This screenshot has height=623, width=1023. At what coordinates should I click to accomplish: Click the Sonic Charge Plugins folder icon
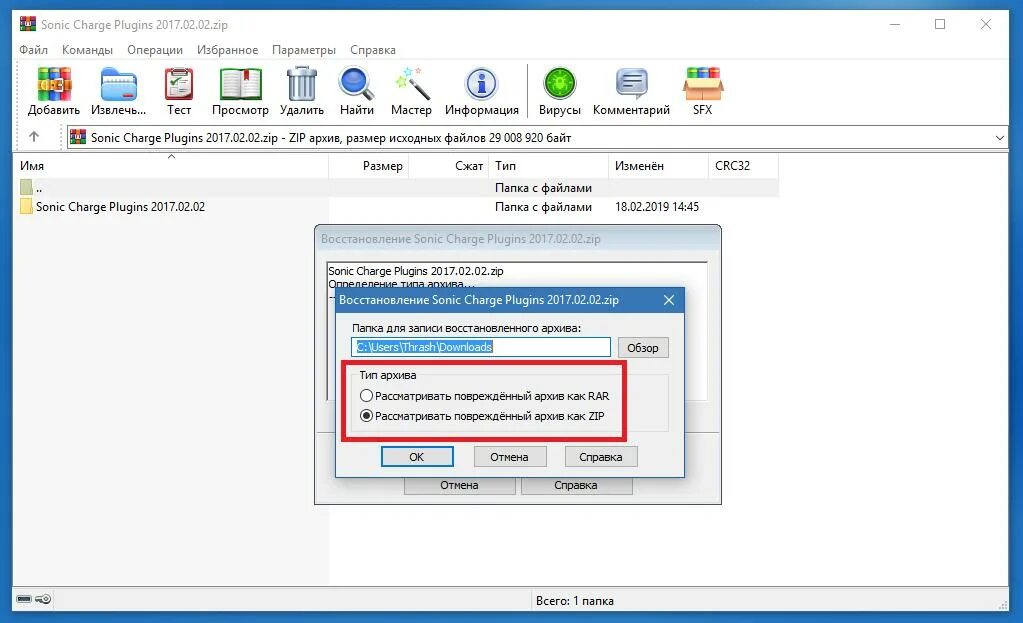[26, 206]
